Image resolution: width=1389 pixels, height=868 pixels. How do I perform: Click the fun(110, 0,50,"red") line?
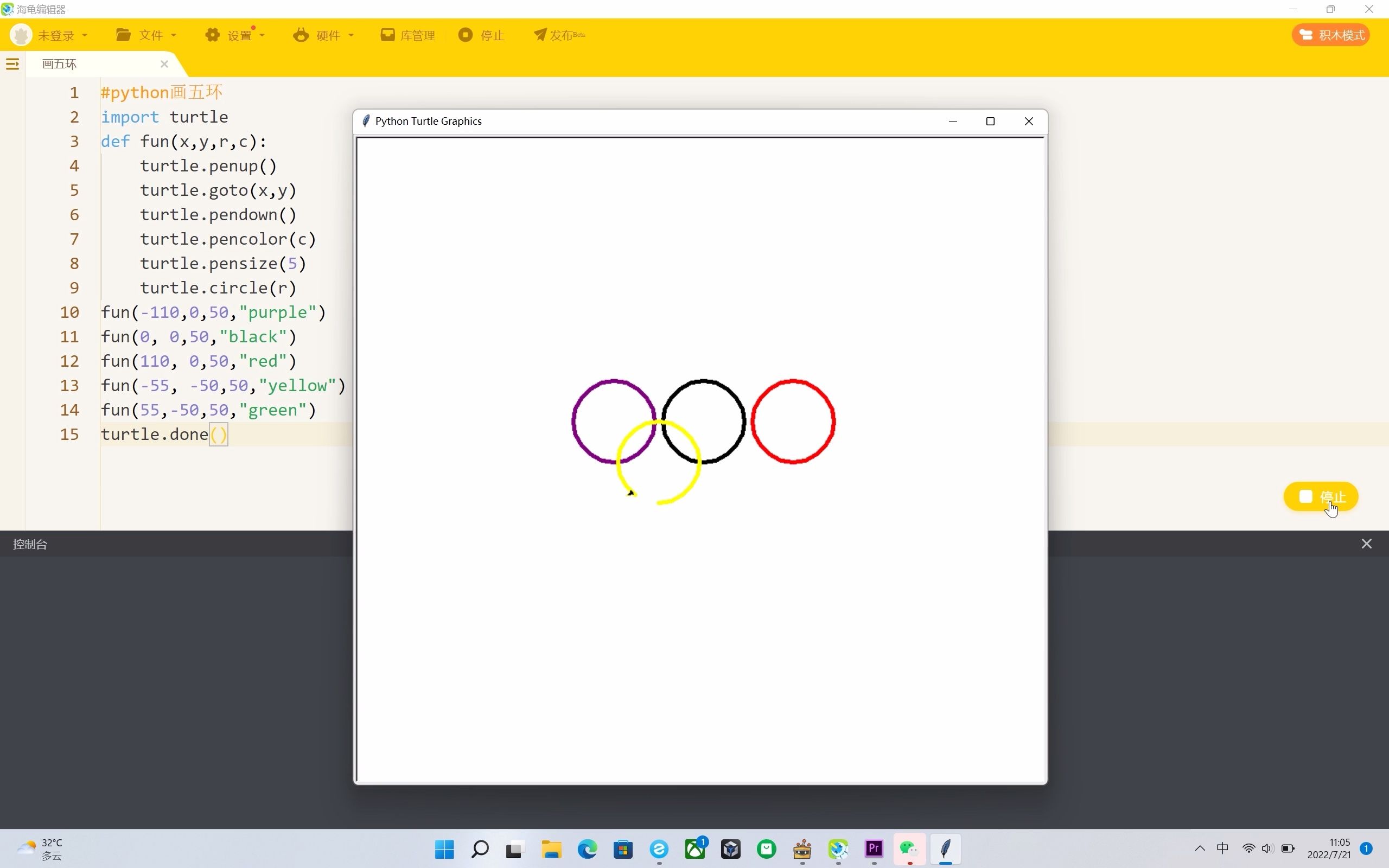coord(199,361)
